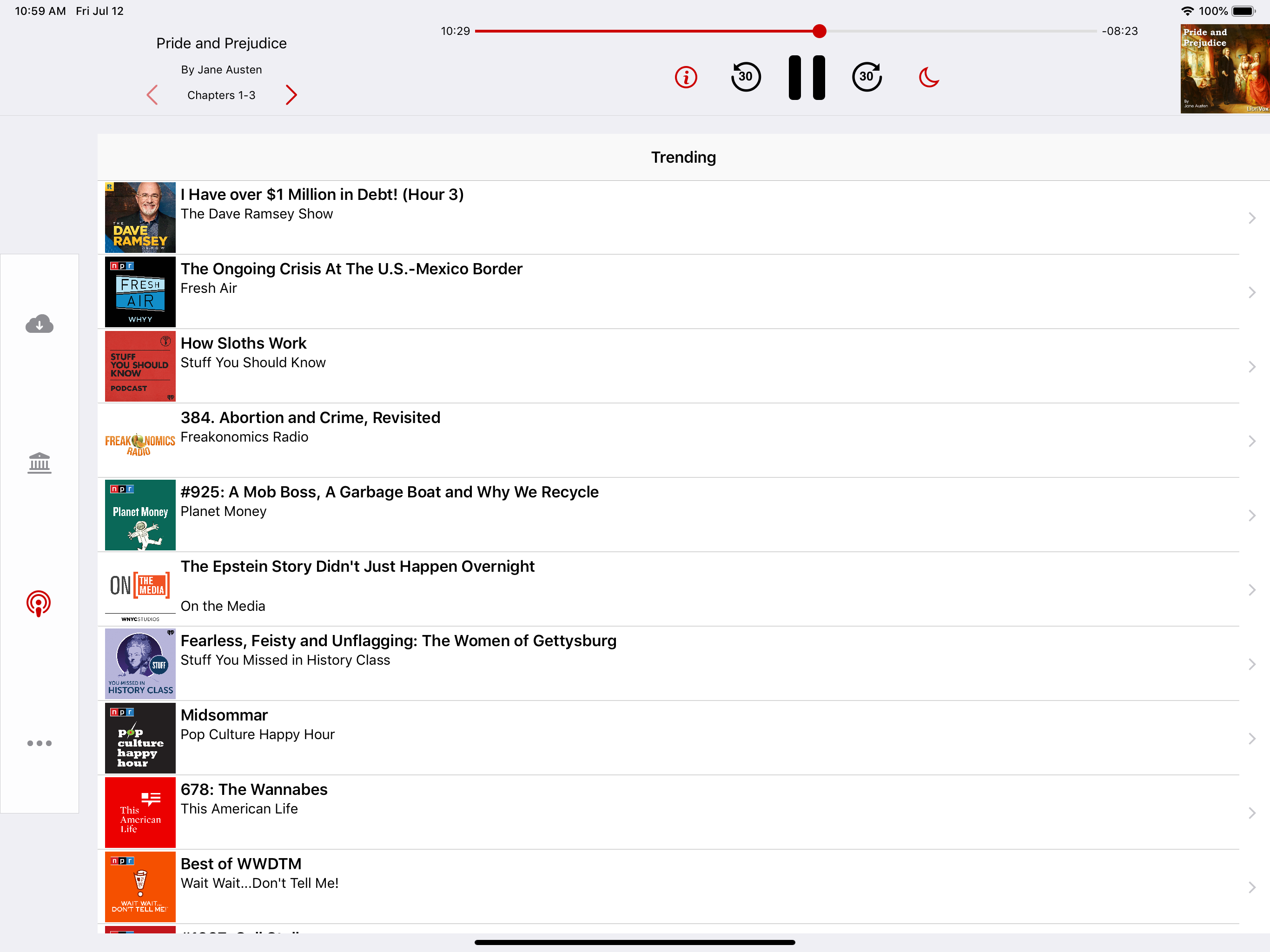Tap the Pride and Prejudice cover artwork
The image size is (1270, 952).
[x=1224, y=68]
